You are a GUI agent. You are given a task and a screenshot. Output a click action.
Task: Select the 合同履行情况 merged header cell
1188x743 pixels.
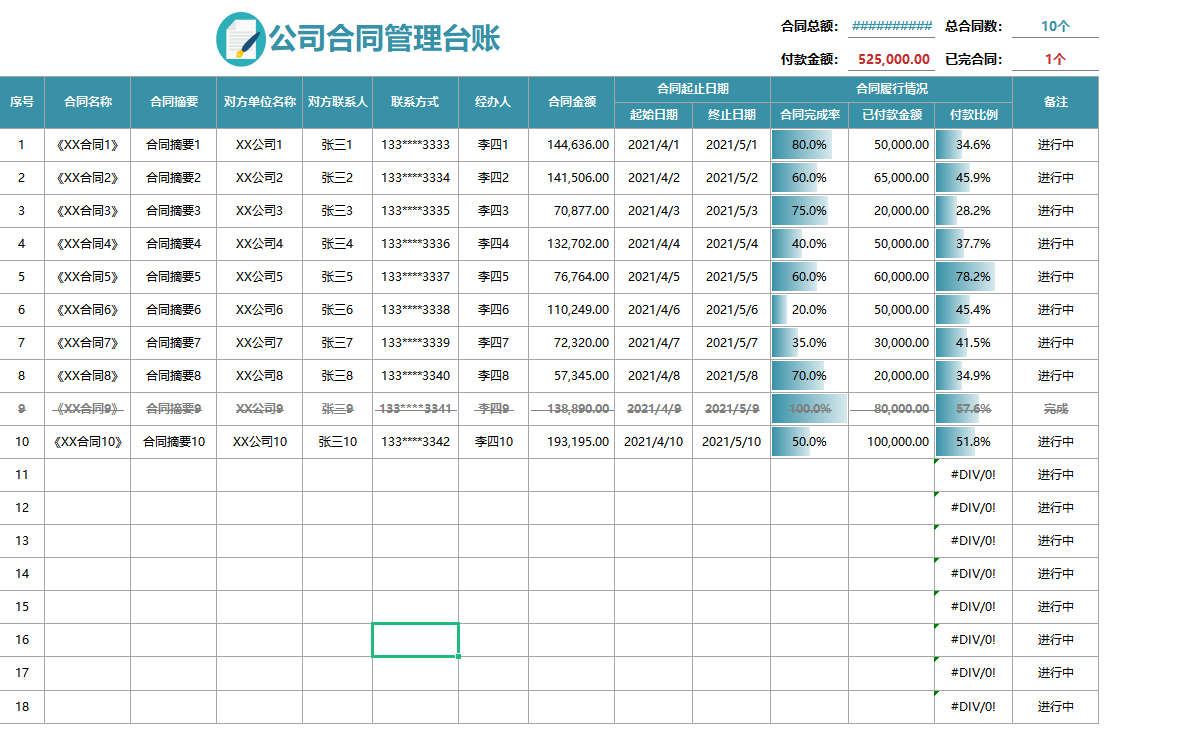click(891, 87)
